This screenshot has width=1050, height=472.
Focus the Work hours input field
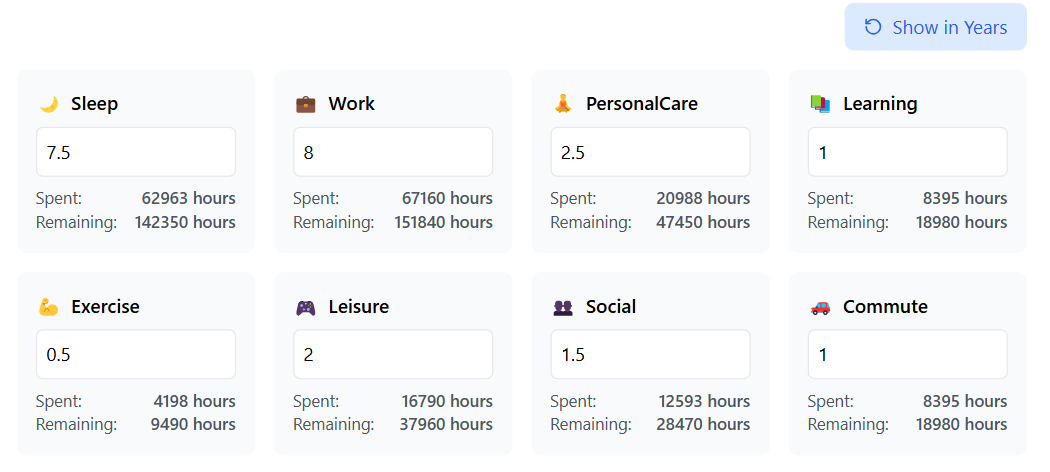pyautogui.click(x=393, y=152)
